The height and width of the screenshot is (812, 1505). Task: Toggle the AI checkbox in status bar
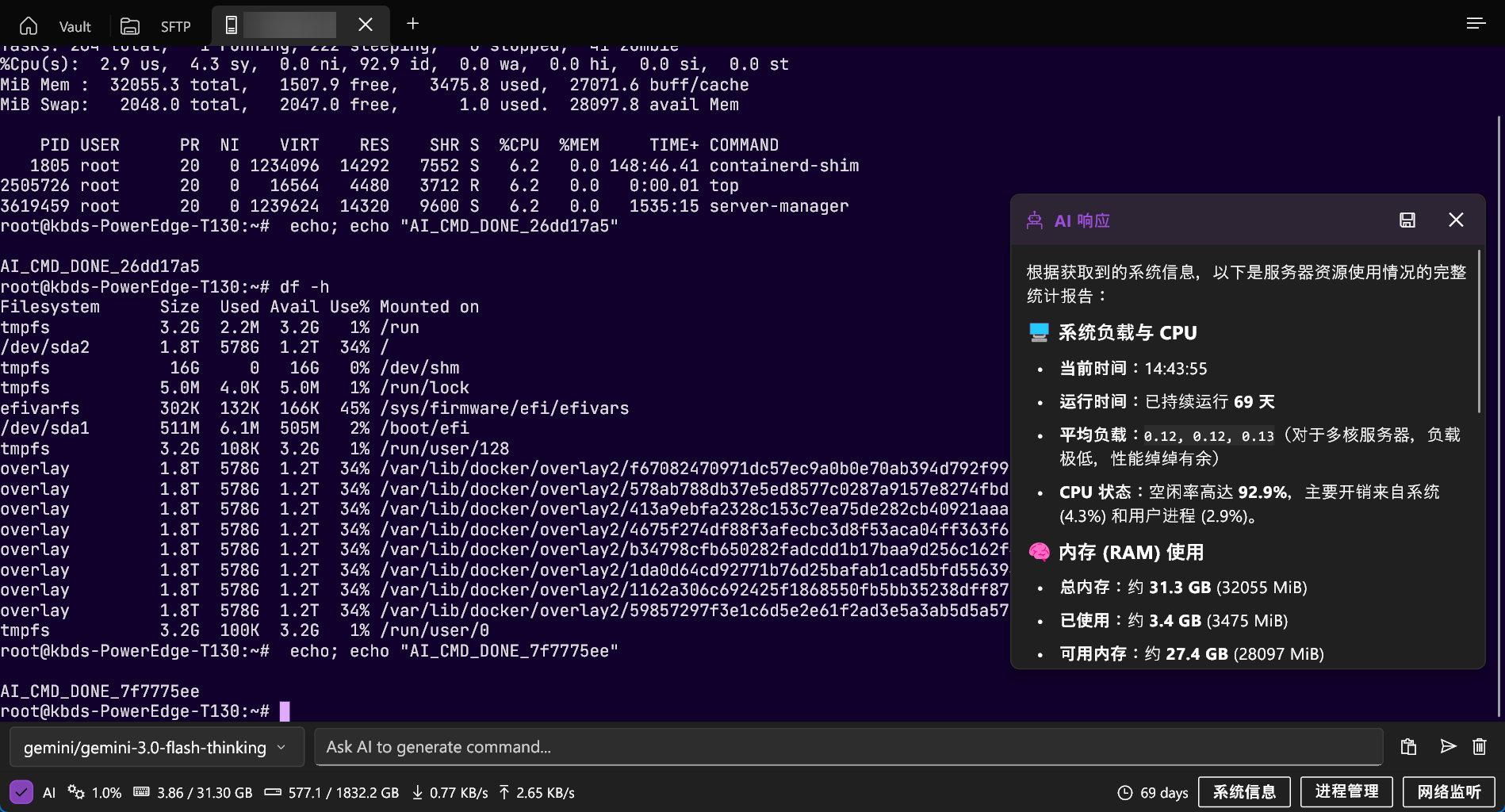21,792
